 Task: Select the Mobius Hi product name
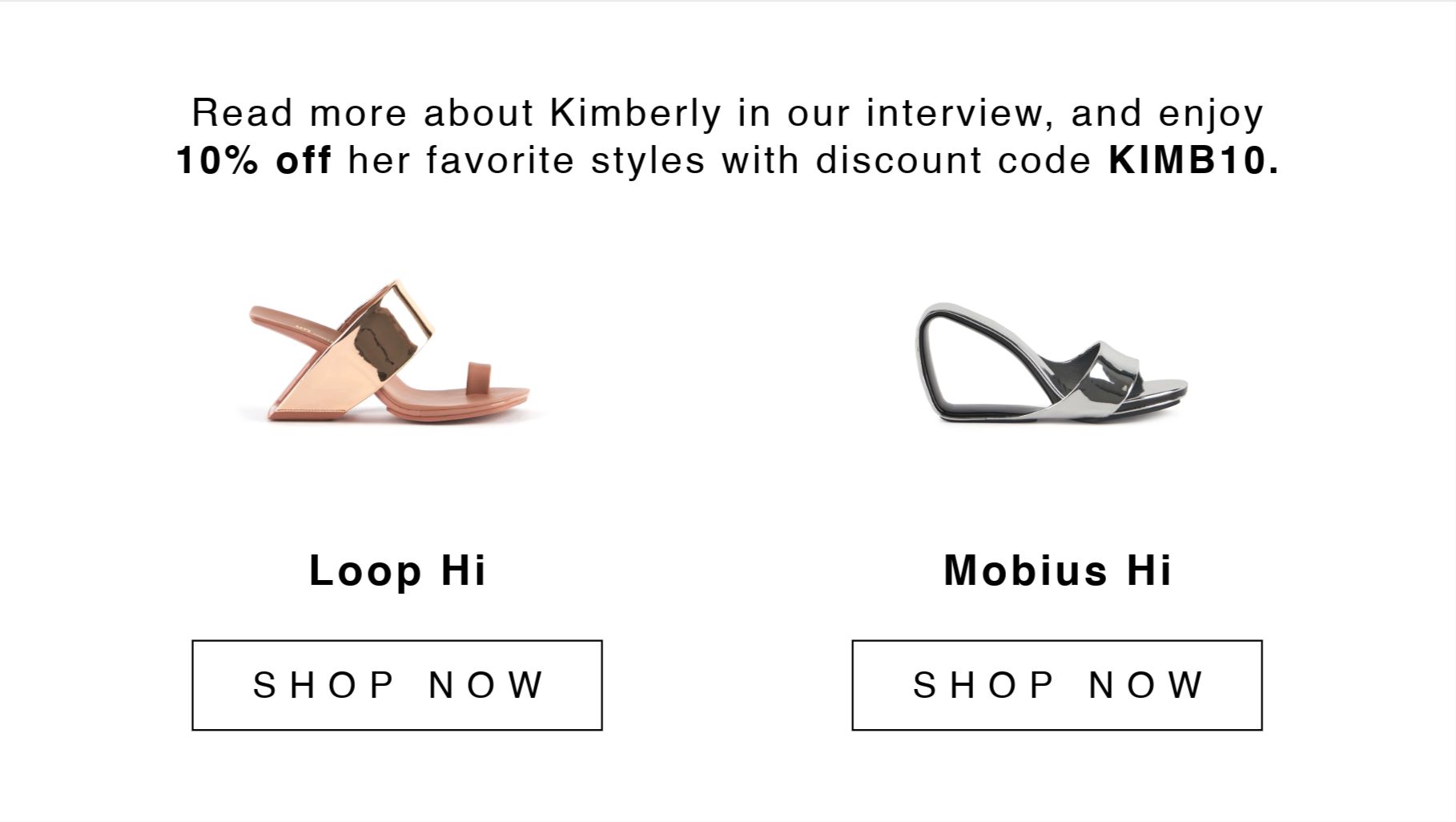tap(1058, 570)
